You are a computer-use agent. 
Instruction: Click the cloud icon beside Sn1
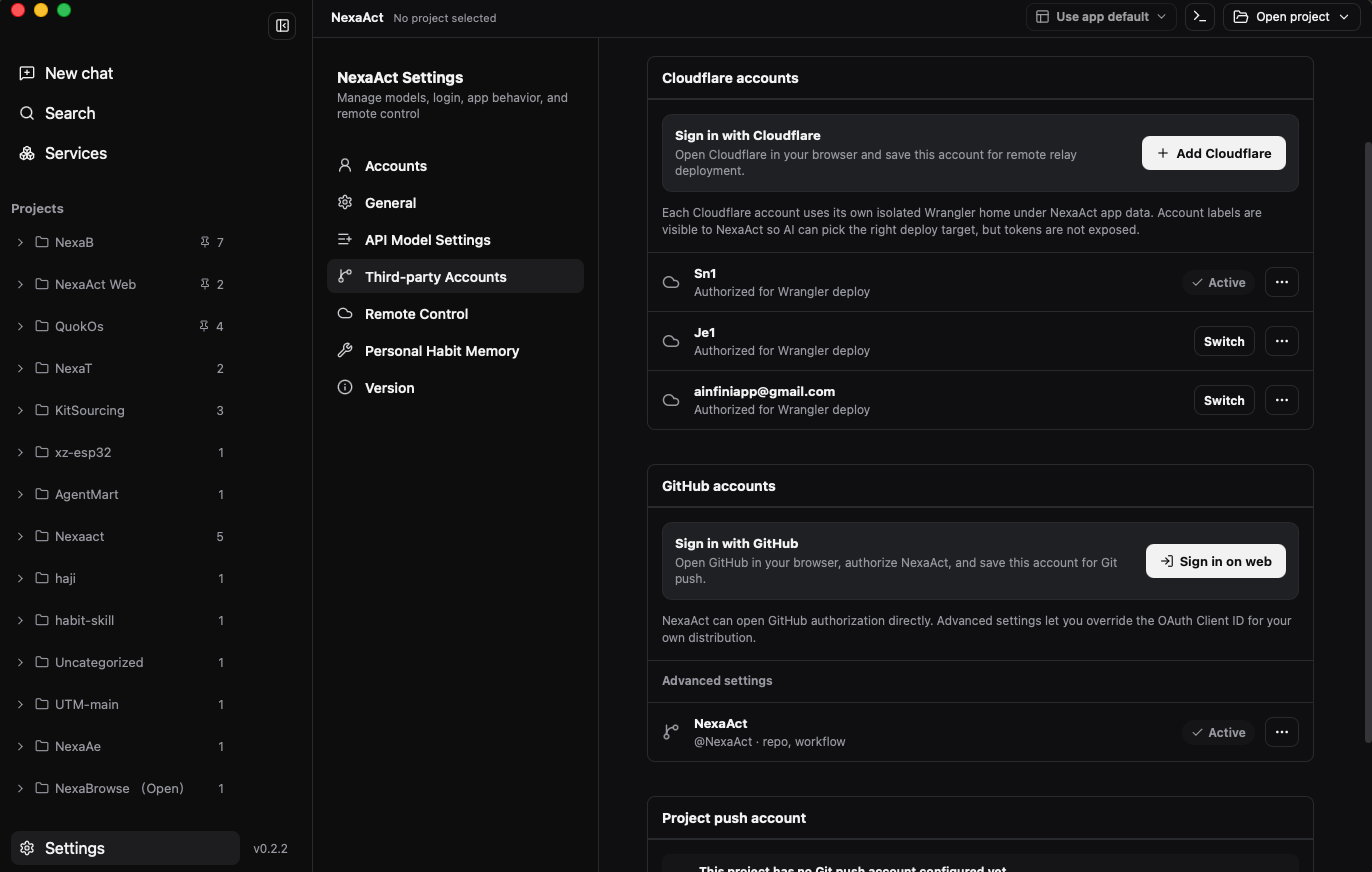671,282
